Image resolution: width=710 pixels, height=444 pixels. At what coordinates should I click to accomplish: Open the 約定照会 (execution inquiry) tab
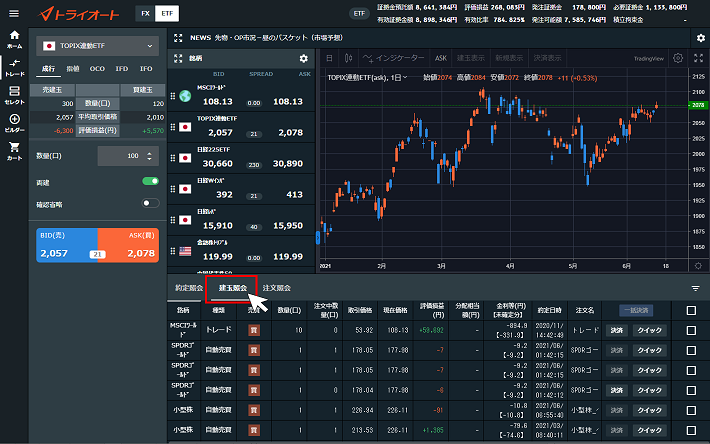click(x=189, y=288)
